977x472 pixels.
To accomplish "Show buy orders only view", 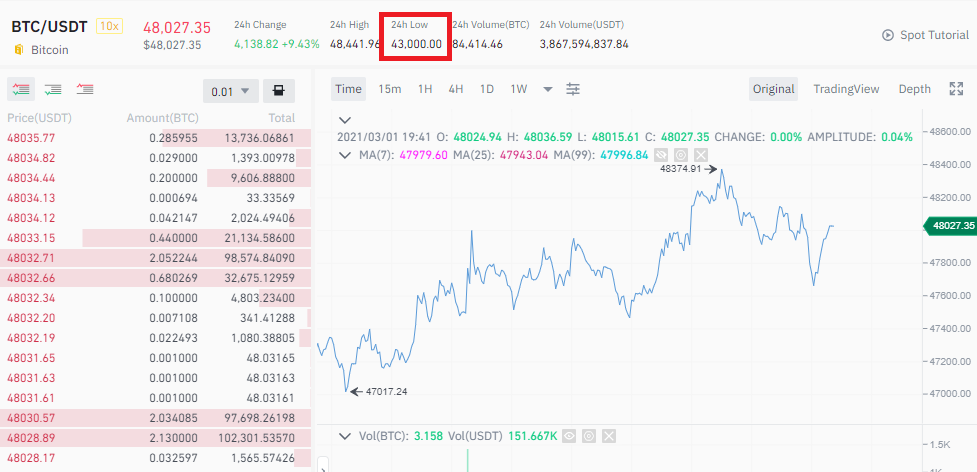I will click(x=53, y=90).
